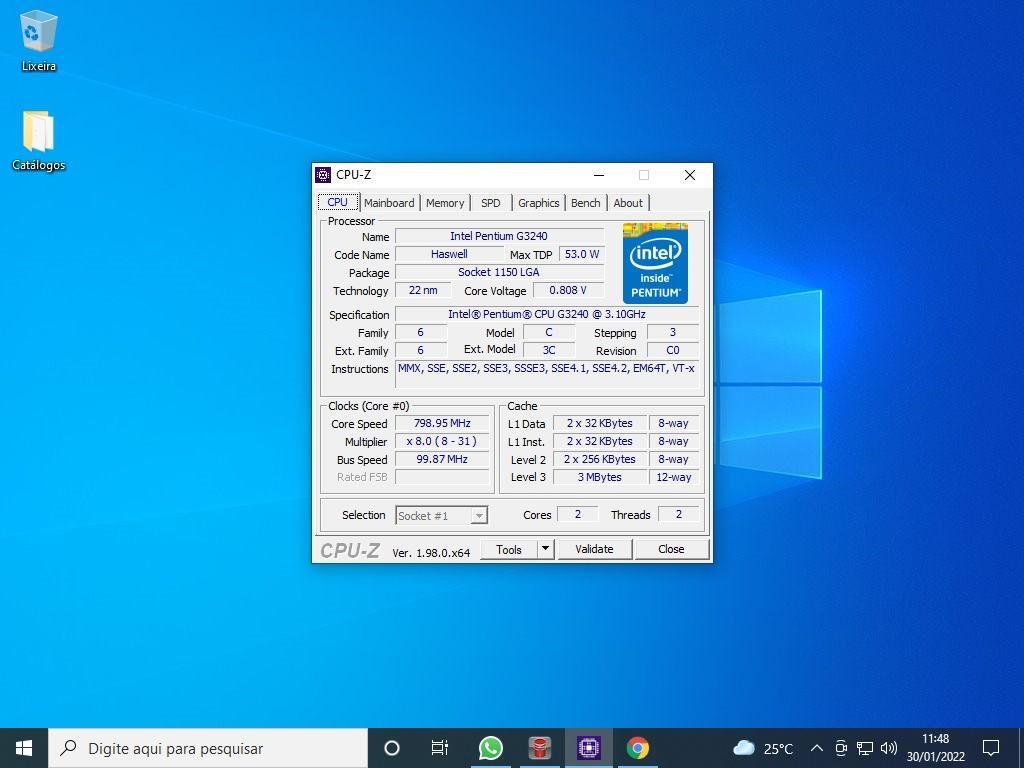The image size is (1024, 768).
Task: Click the Cortana circle icon on taskbar
Action: click(392, 748)
